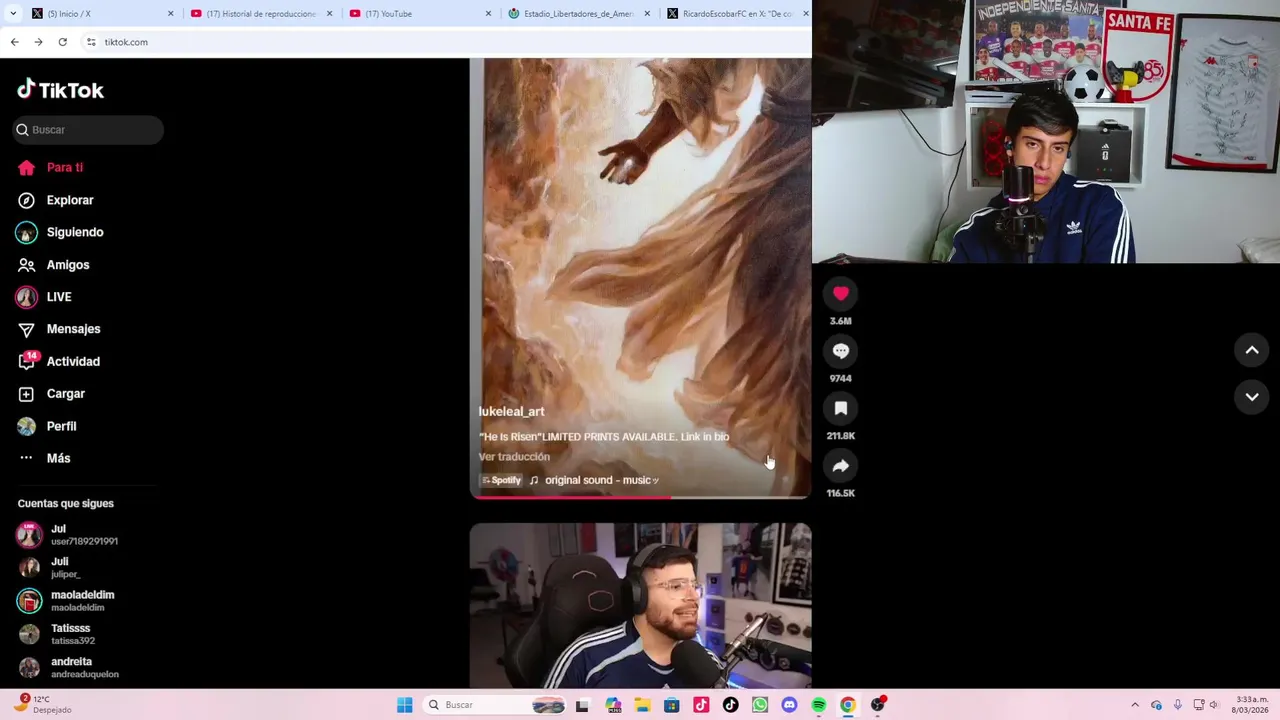Go to previous video with up chevron

[x=1251, y=350]
